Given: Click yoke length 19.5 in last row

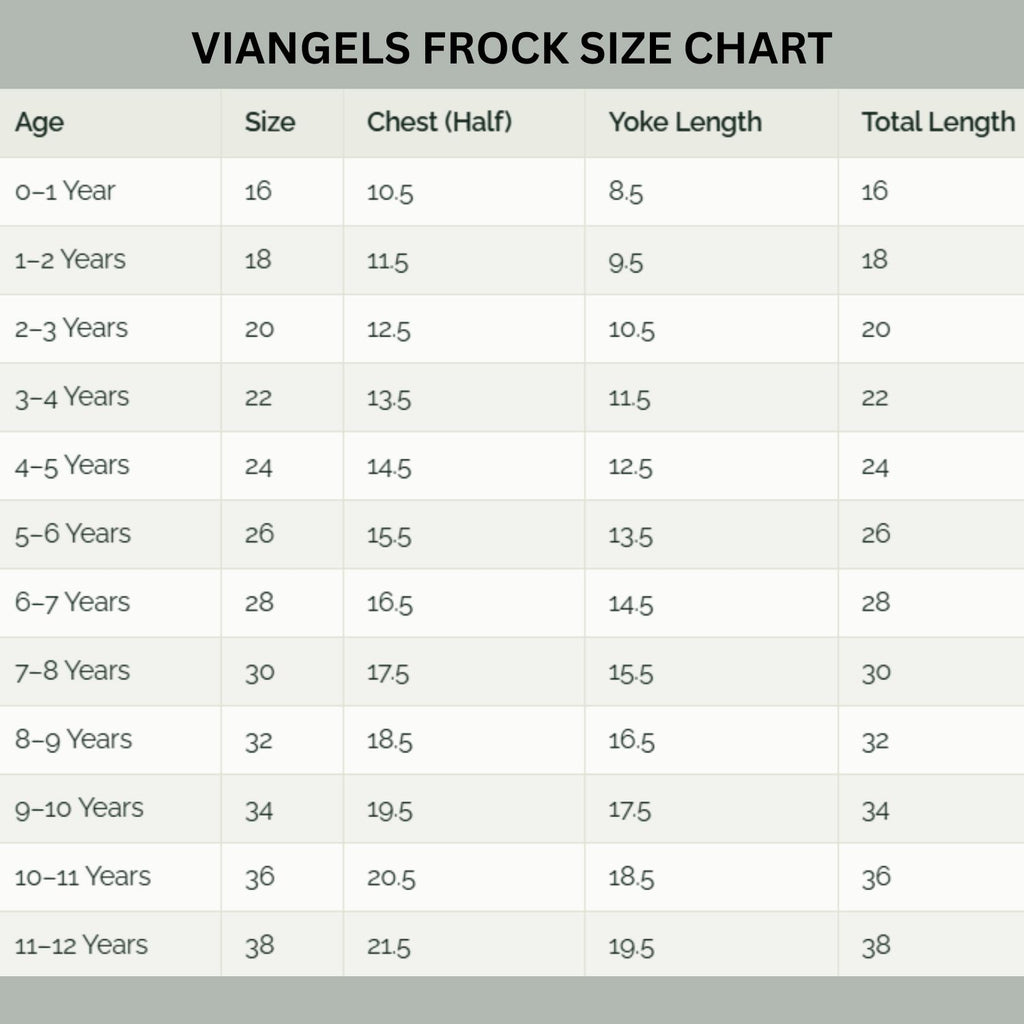Looking at the screenshot, I should point(631,946).
